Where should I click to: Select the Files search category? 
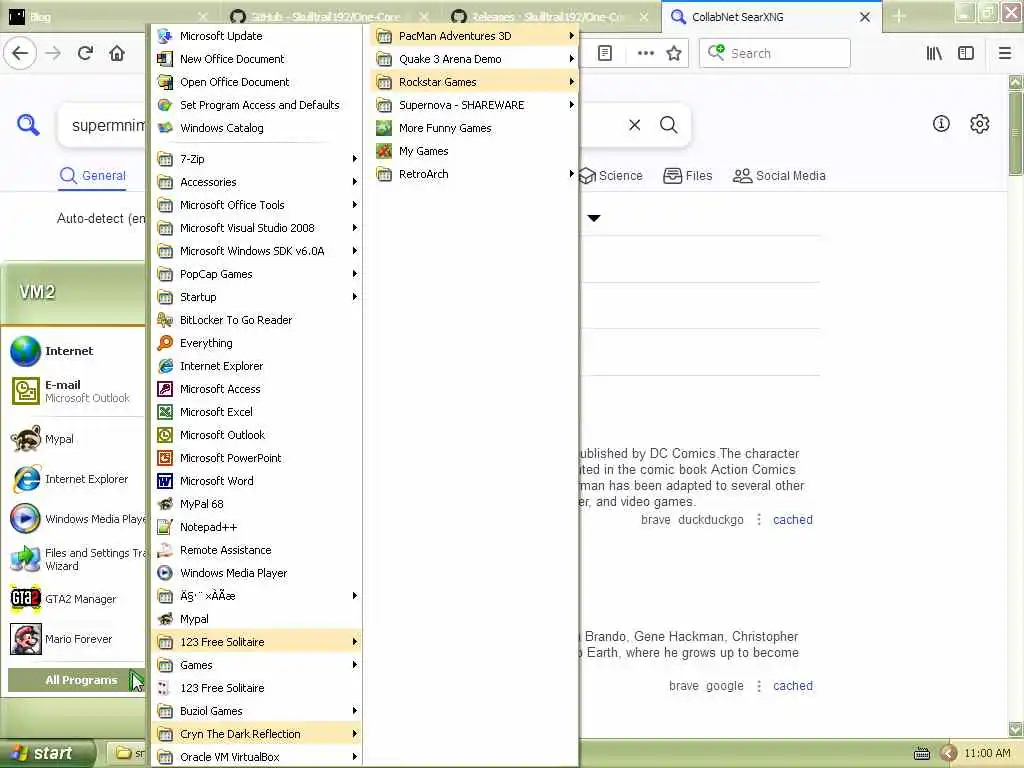688,176
